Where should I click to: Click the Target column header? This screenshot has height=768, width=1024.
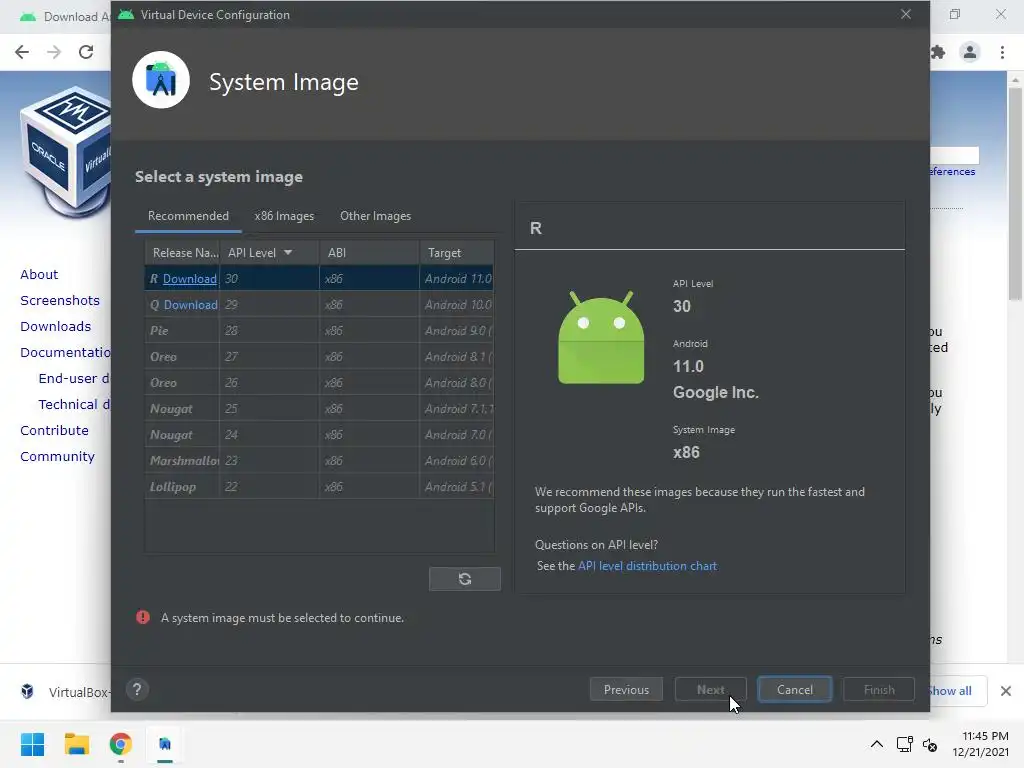click(456, 253)
